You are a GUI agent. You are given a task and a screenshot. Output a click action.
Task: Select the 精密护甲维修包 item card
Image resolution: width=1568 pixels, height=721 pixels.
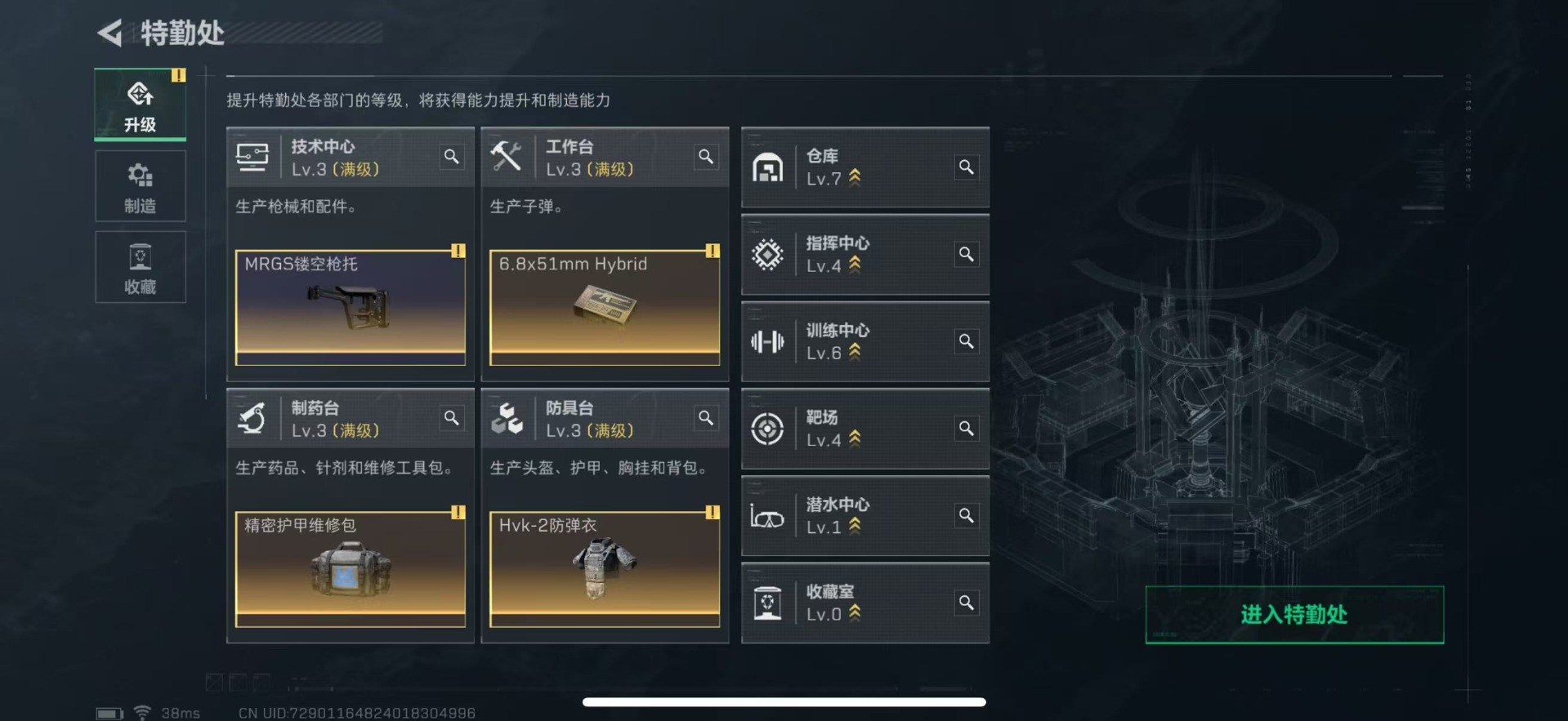351,569
